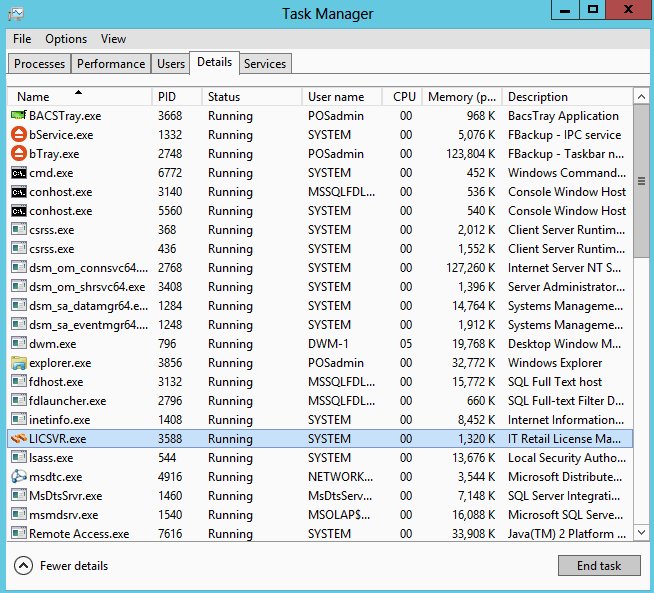Select PID 7616 cell
The height and width of the screenshot is (593, 654).
pos(170,533)
